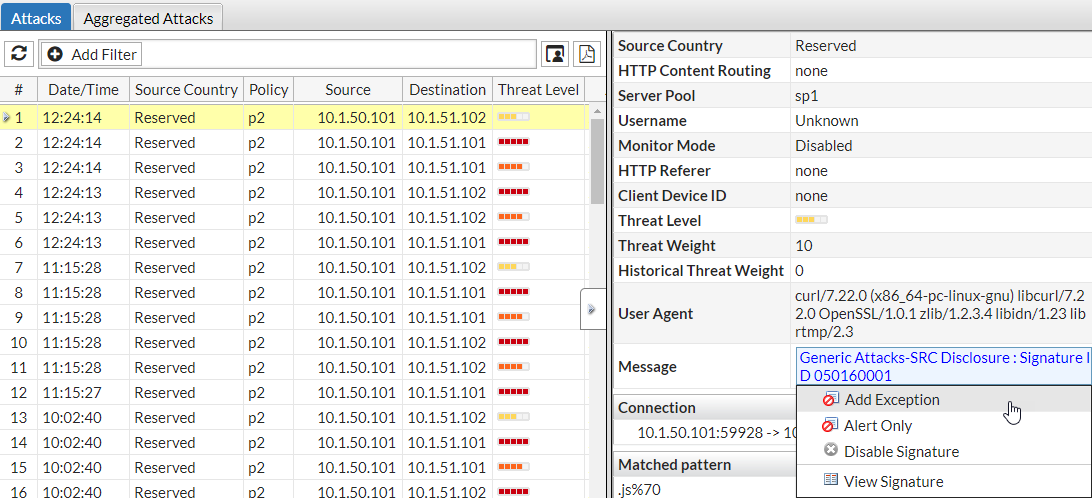Click the Username value Unknown
This screenshot has width=1092, height=498.
point(827,121)
